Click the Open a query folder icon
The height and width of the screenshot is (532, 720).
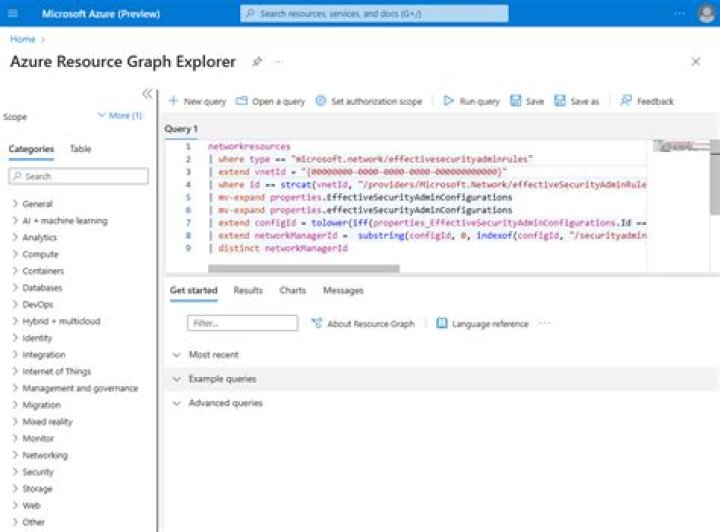242,101
